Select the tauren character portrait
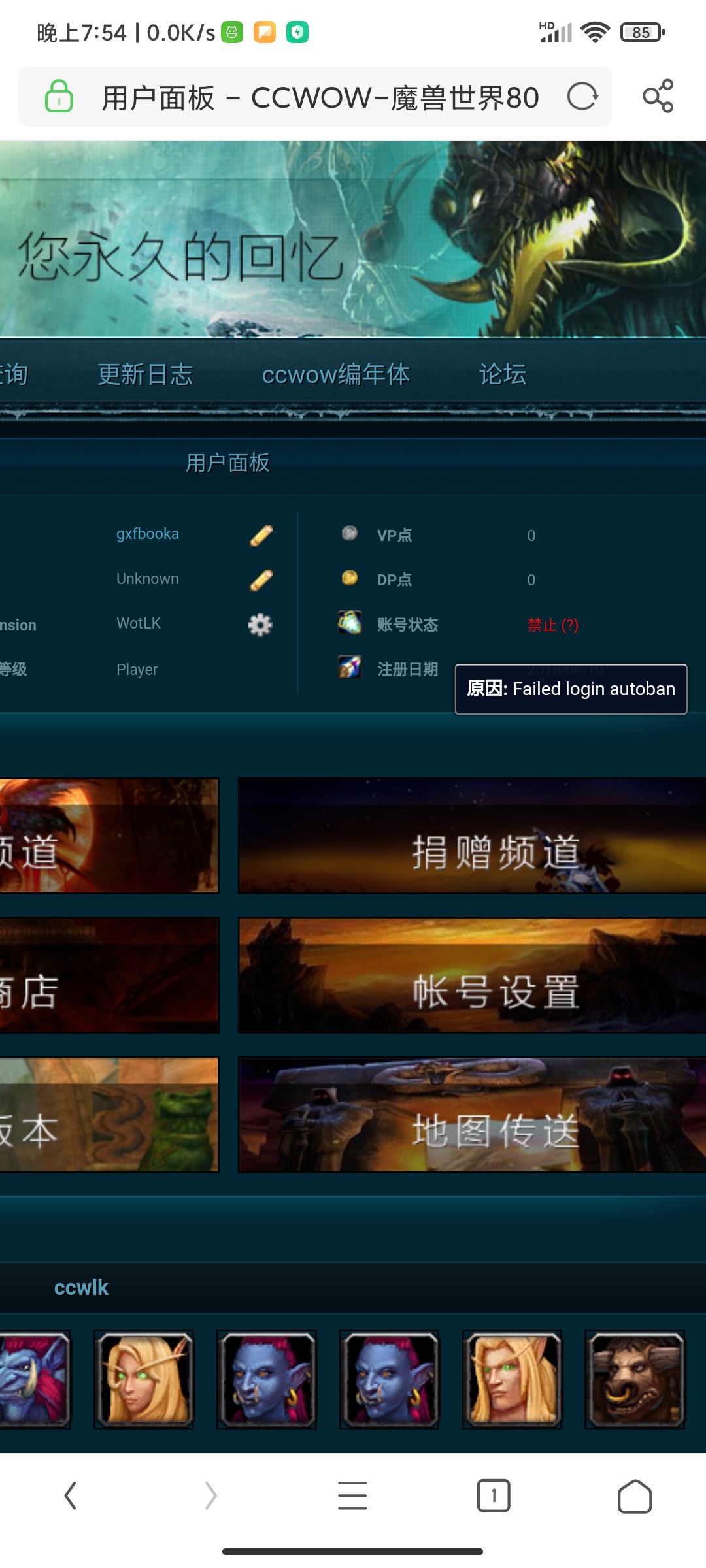This screenshot has height=1568, width=706. (x=635, y=1379)
